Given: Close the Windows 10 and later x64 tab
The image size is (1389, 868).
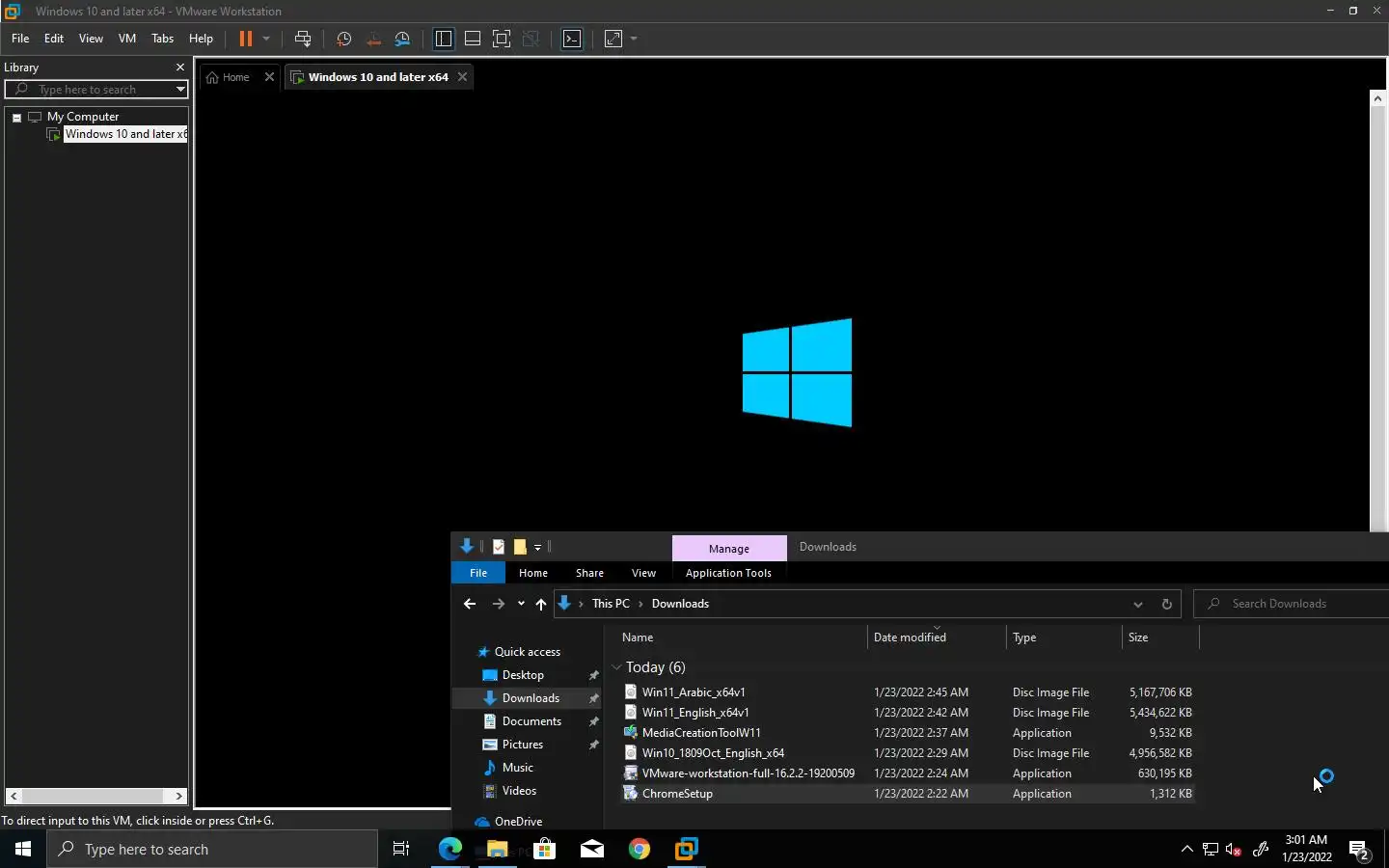Looking at the screenshot, I should pos(462,77).
